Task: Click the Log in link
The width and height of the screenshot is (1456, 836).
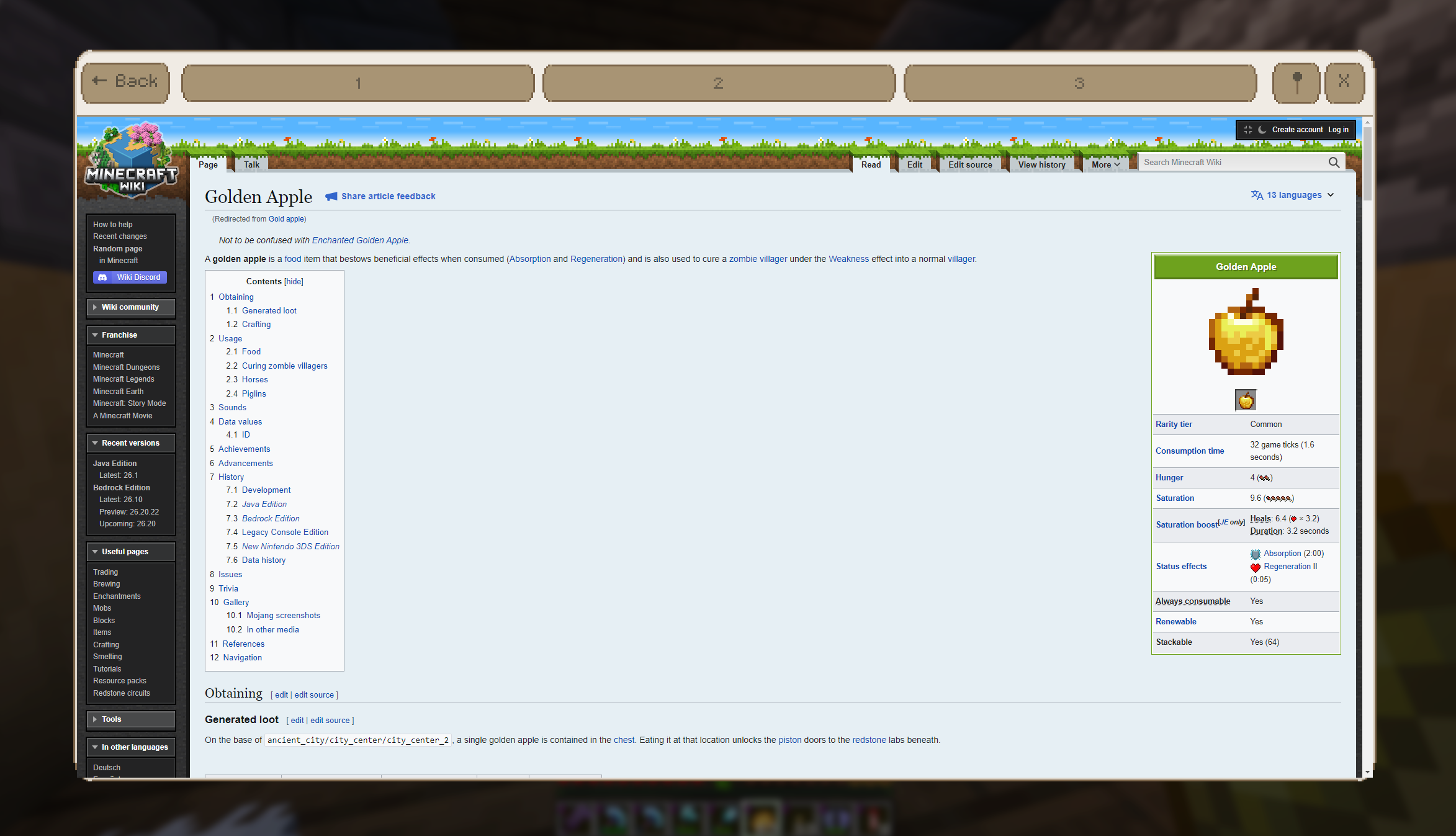Action: tap(1338, 130)
